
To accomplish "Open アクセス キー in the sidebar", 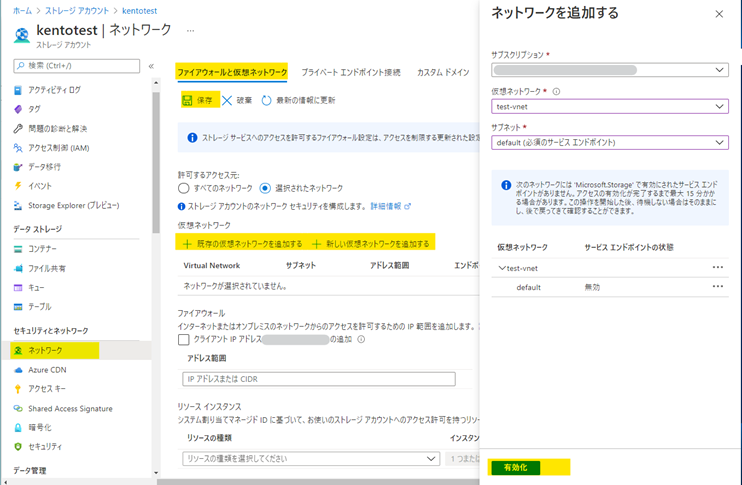I will pos(47,389).
